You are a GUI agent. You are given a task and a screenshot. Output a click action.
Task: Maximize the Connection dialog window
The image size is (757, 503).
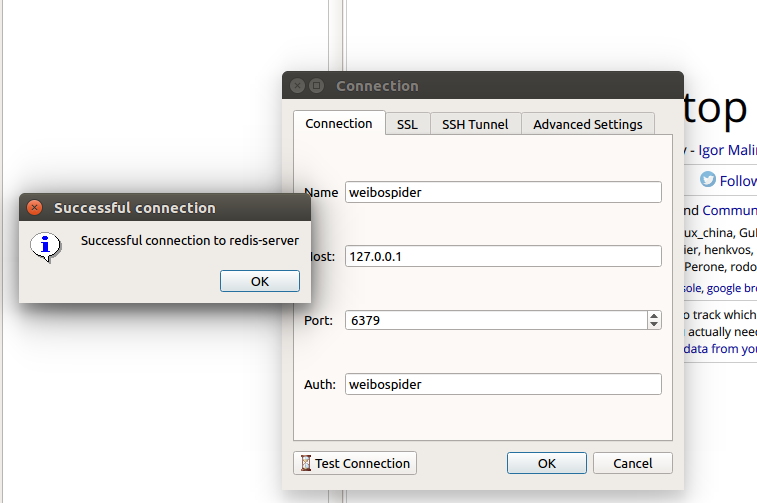pyautogui.click(x=316, y=85)
